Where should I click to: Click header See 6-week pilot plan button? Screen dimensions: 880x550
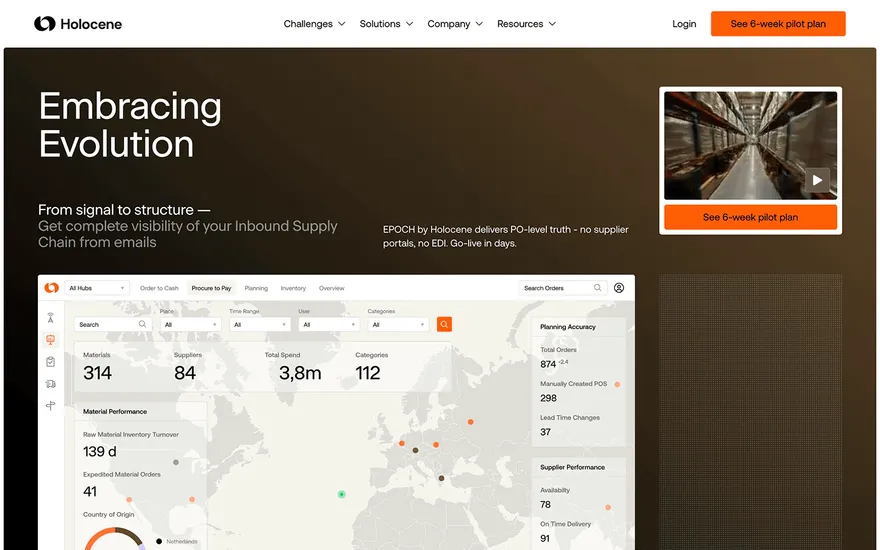pos(778,24)
